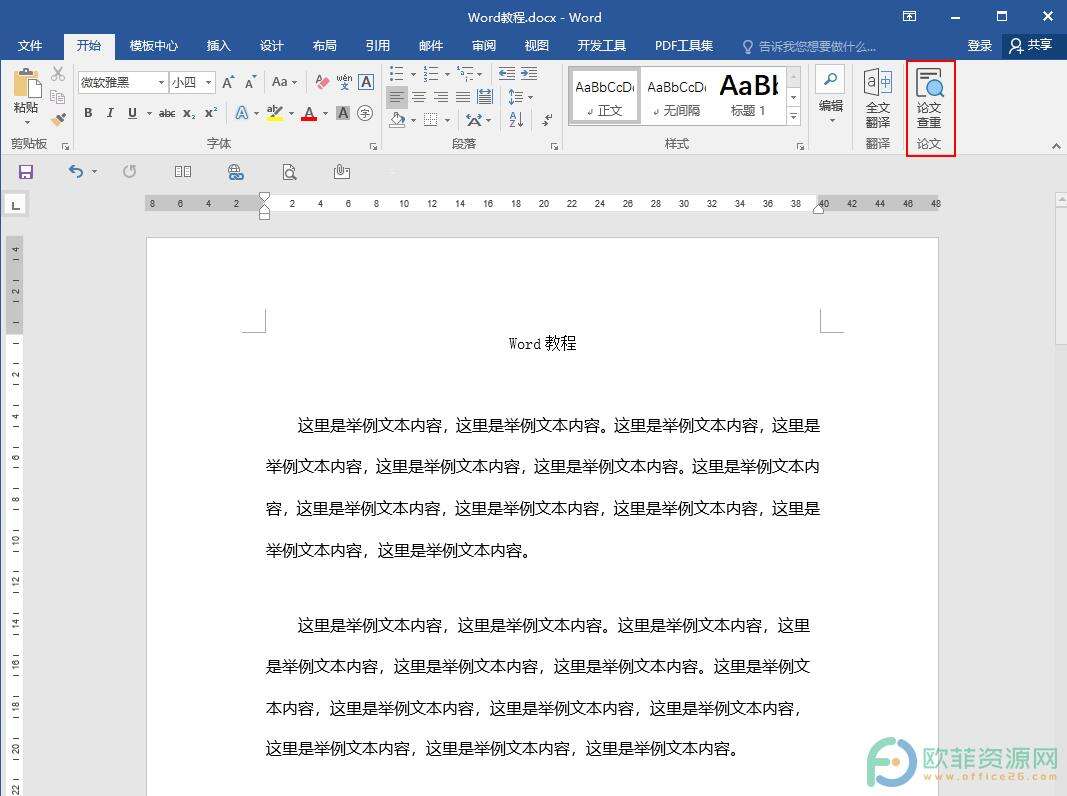Screen dimensions: 1067x796
Task: Click the clear formatting eraser icon
Action: point(322,82)
